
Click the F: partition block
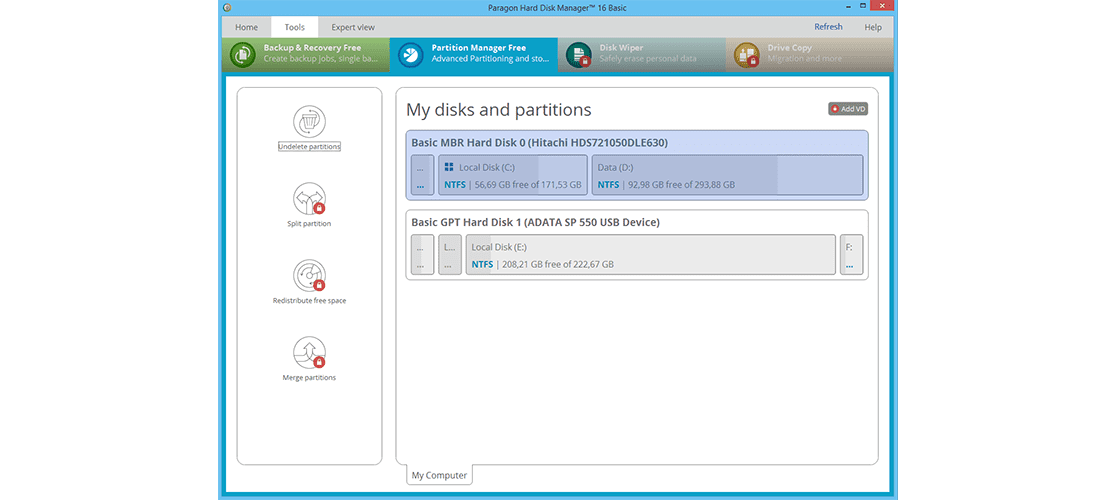point(851,255)
